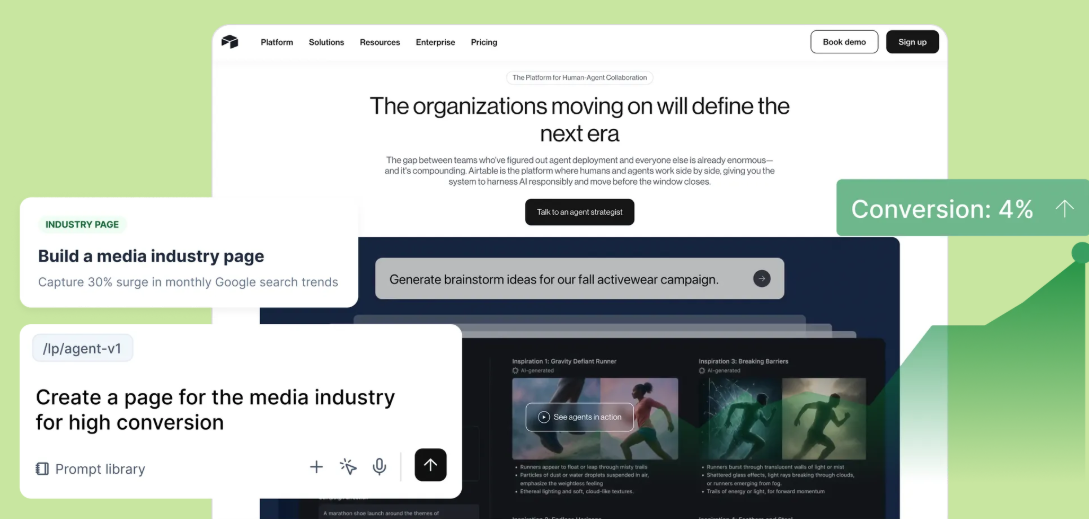
Task: Send the prompt with the up-arrow button
Action: tap(431, 465)
